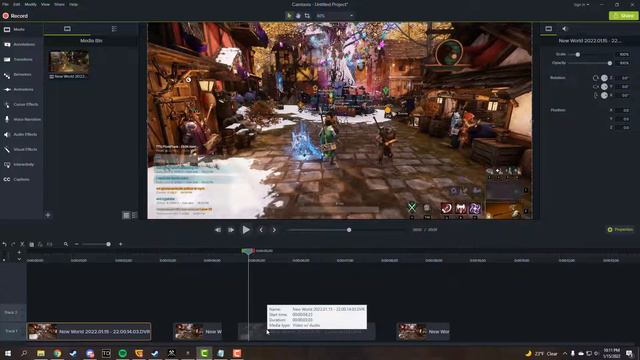Jump to previous clip with left chevron

[x=261, y=230]
